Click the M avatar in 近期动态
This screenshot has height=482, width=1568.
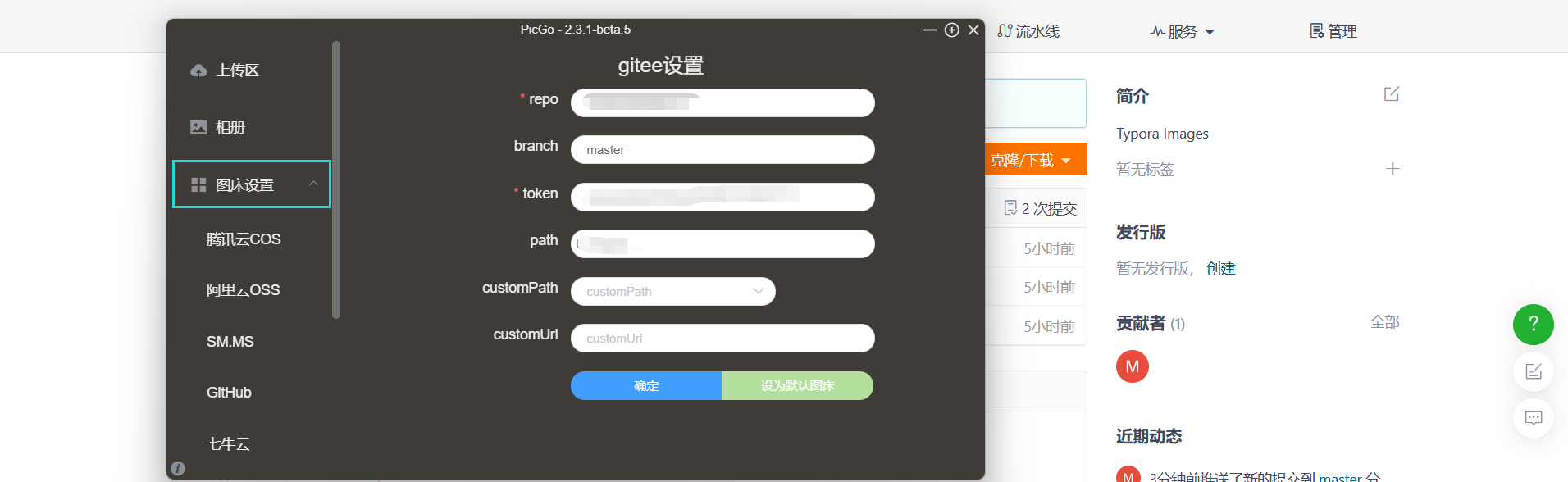[x=1129, y=475]
